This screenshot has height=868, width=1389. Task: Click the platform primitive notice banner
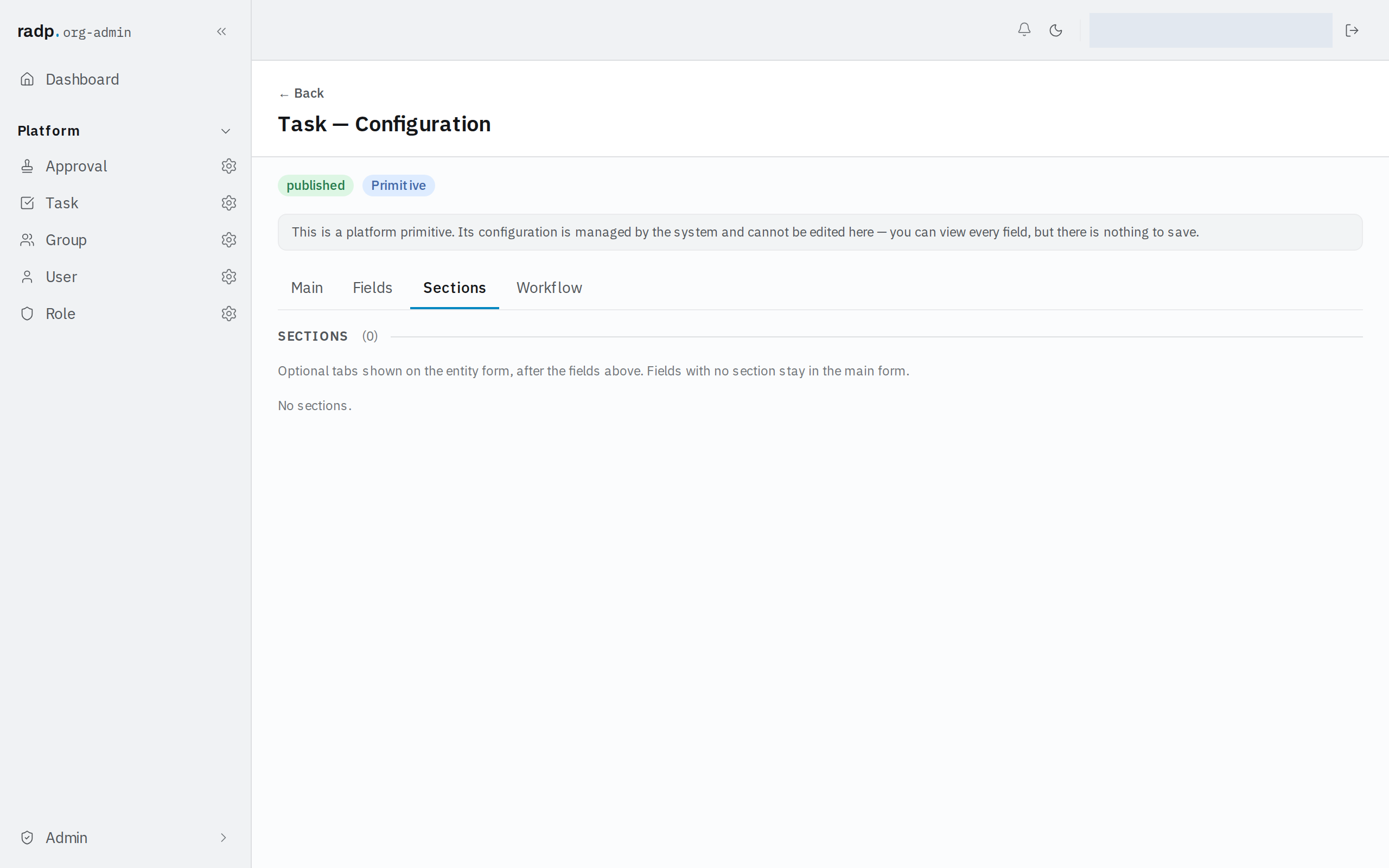pos(820,232)
